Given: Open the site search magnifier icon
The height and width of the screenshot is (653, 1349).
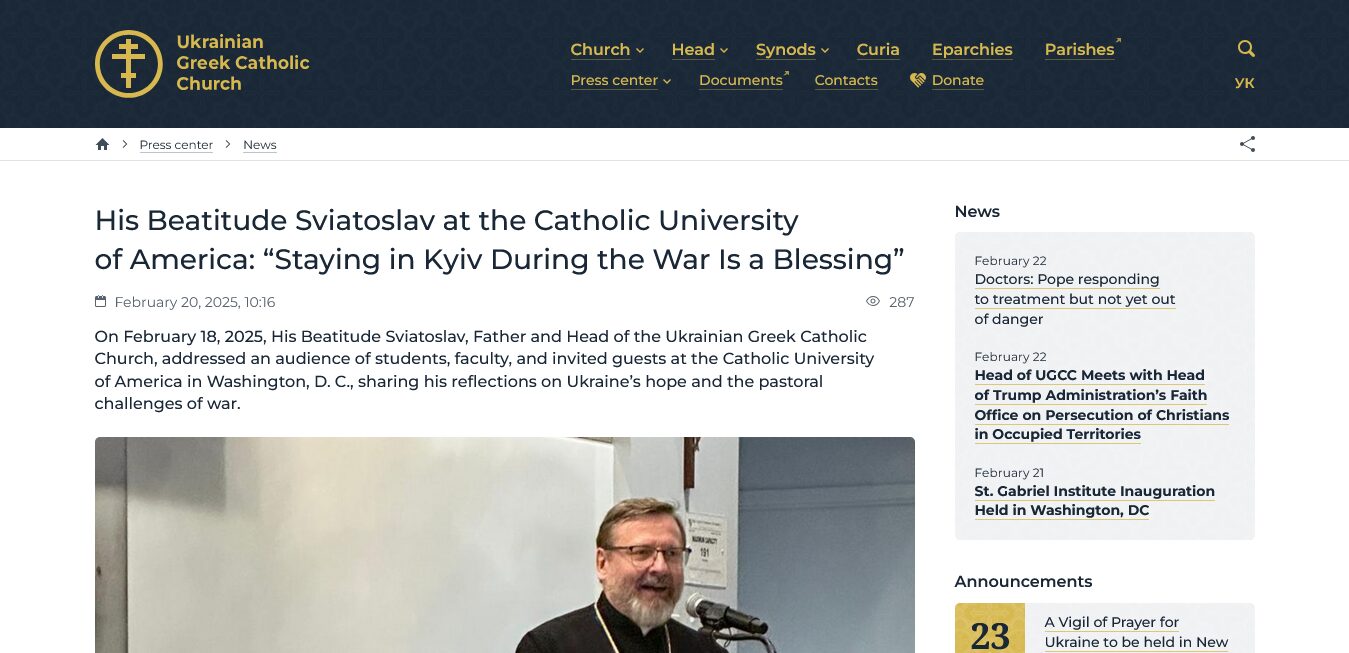Looking at the screenshot, I should pyautogui.click(x=1245, y=49).
